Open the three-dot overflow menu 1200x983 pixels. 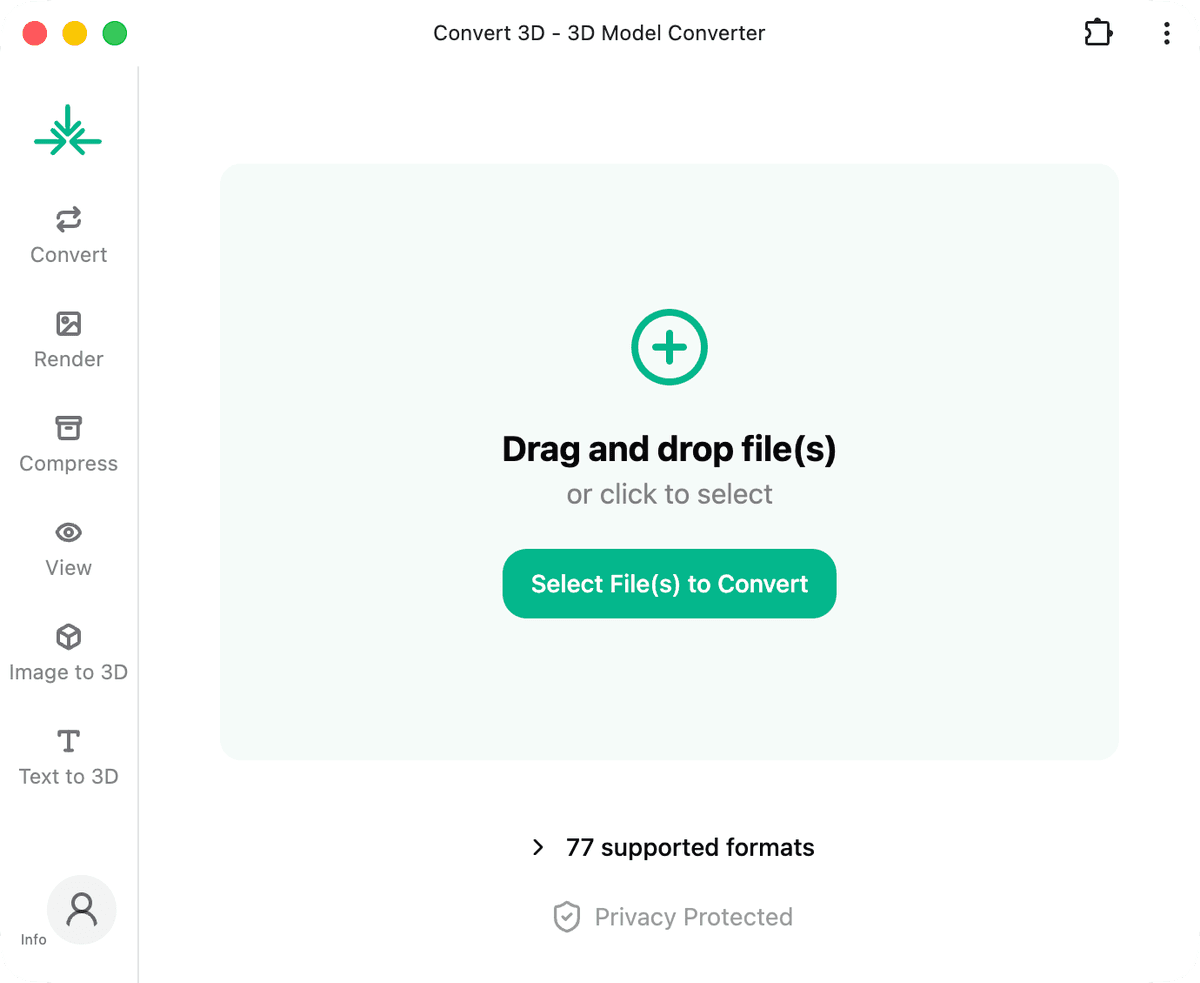pos(1166,32)
